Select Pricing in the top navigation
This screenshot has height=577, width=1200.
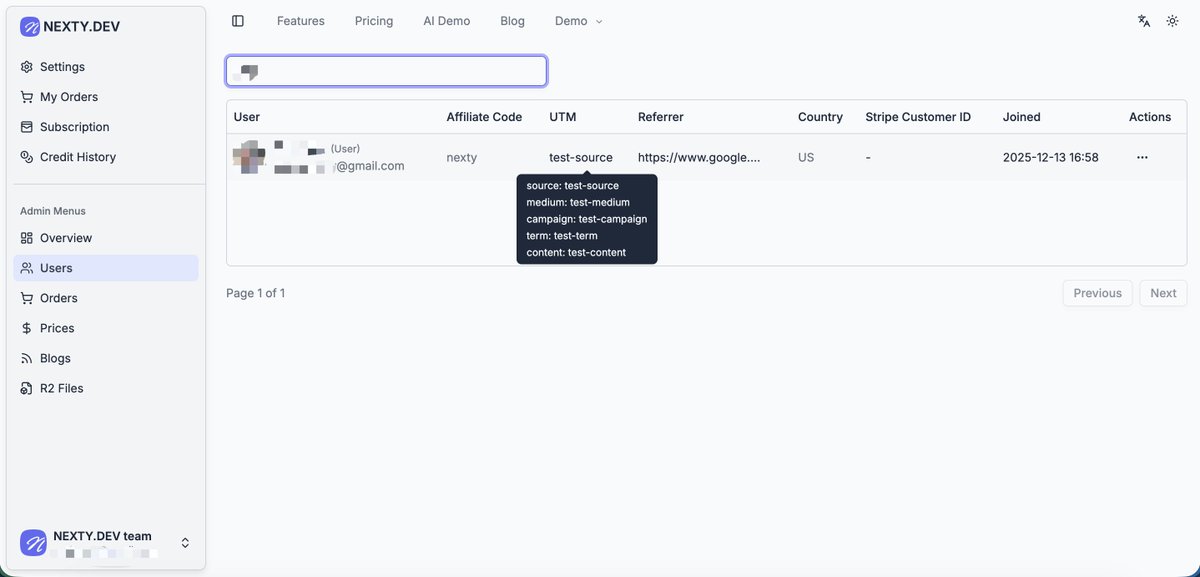pyautogui.click(x=373, y=20)
